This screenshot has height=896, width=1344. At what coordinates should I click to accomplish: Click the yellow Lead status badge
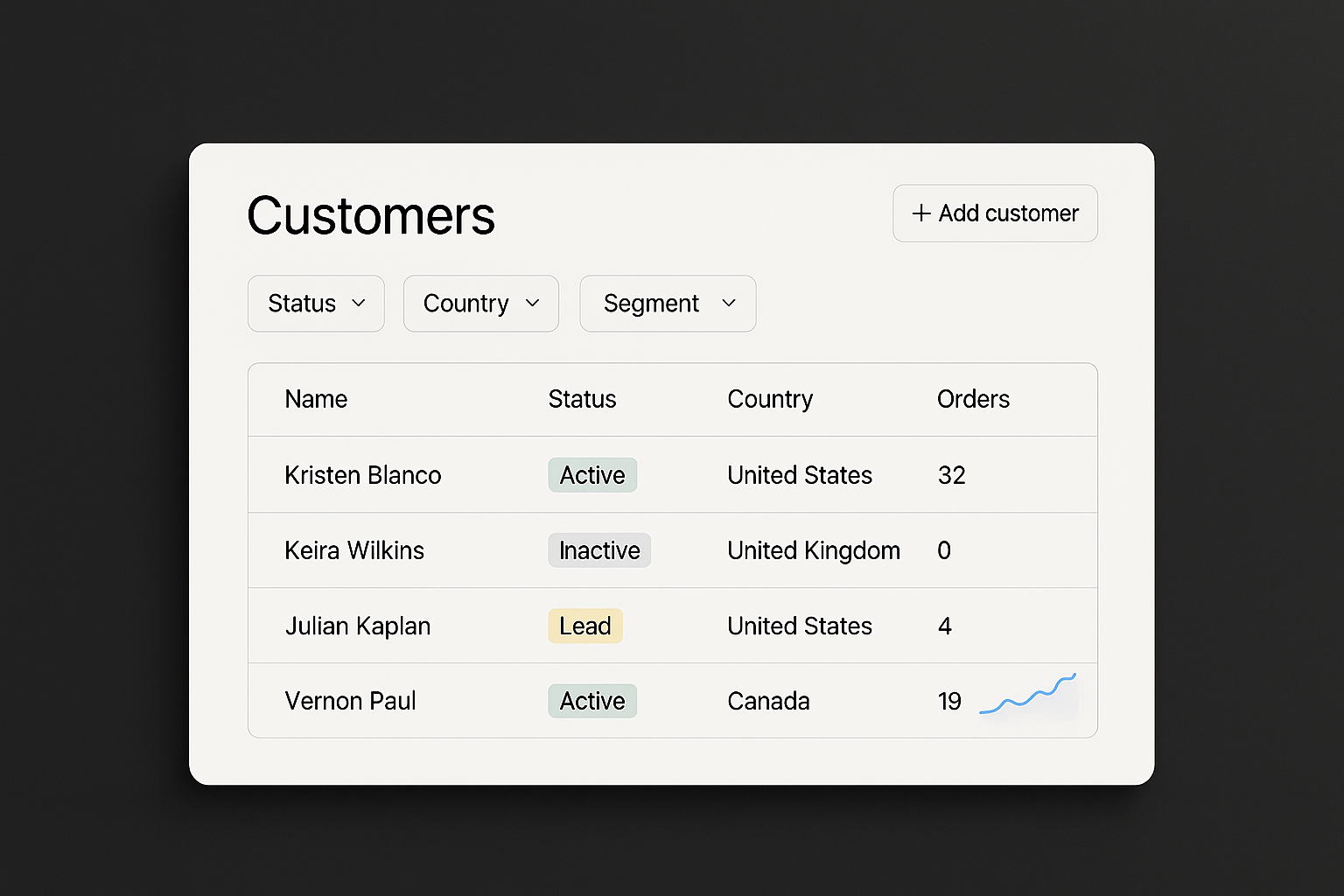point(584,626)
